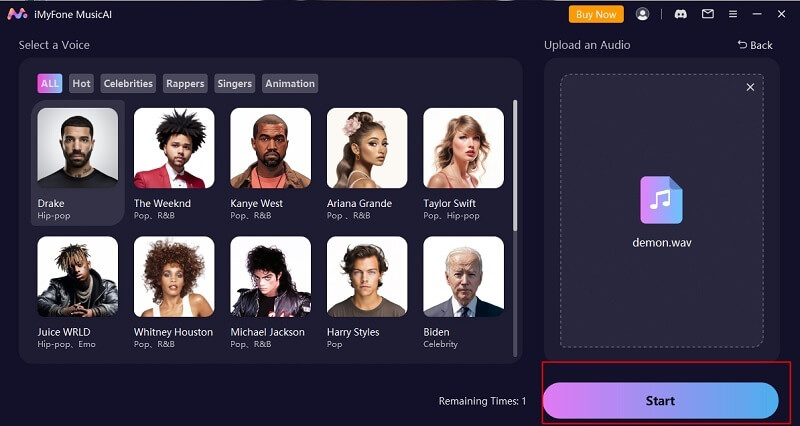Choose the Drake voice thumbnail
The image size is (800, 426).
(x=78, y=148)
